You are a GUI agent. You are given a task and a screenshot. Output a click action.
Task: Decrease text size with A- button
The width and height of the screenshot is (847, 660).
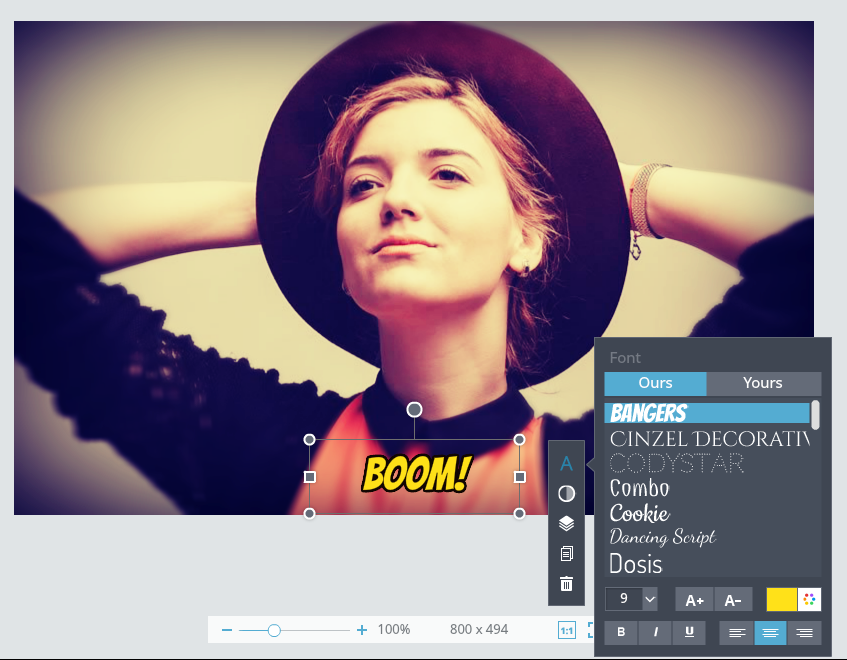coord(733,600)
